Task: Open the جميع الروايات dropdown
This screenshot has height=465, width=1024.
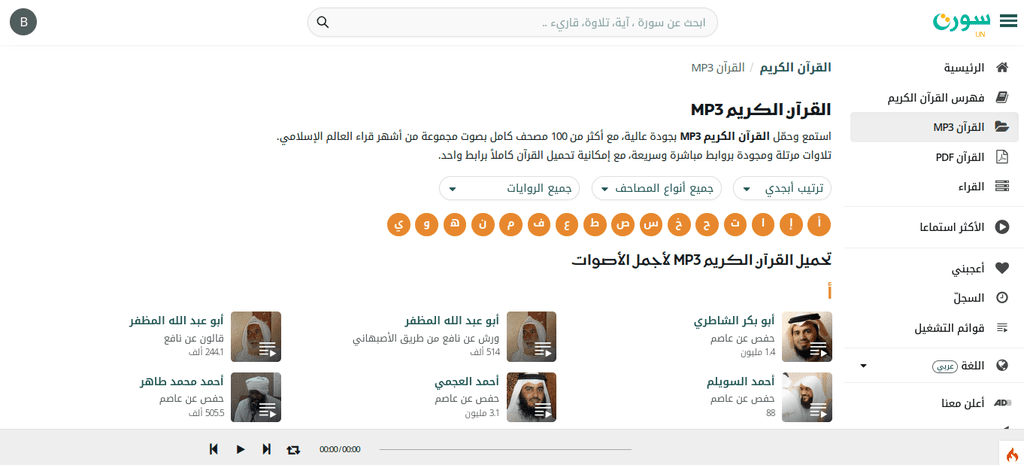Action: pos(510,189)
